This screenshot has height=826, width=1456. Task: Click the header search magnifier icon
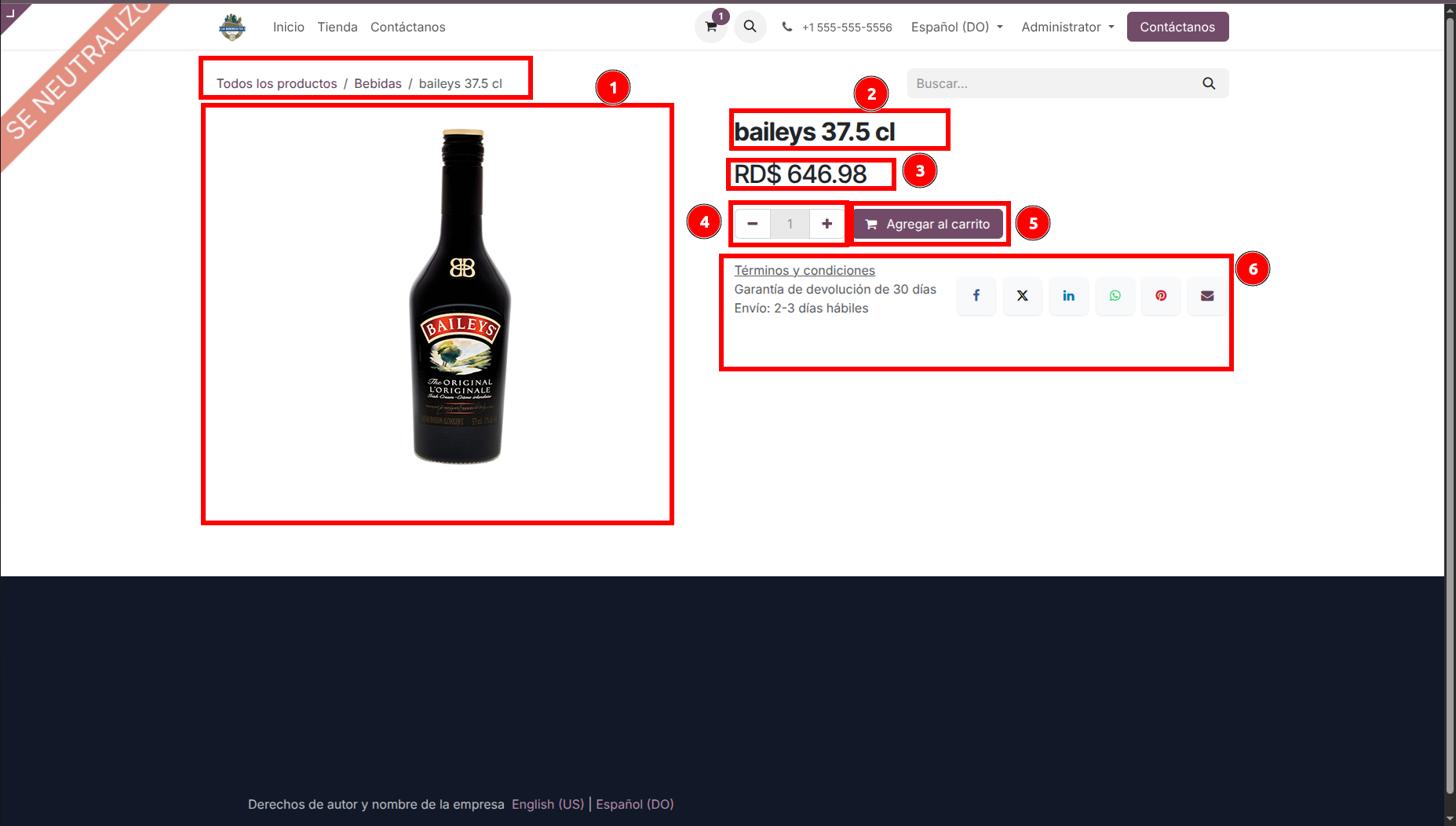pyautogui.click(x=750, y=27)
